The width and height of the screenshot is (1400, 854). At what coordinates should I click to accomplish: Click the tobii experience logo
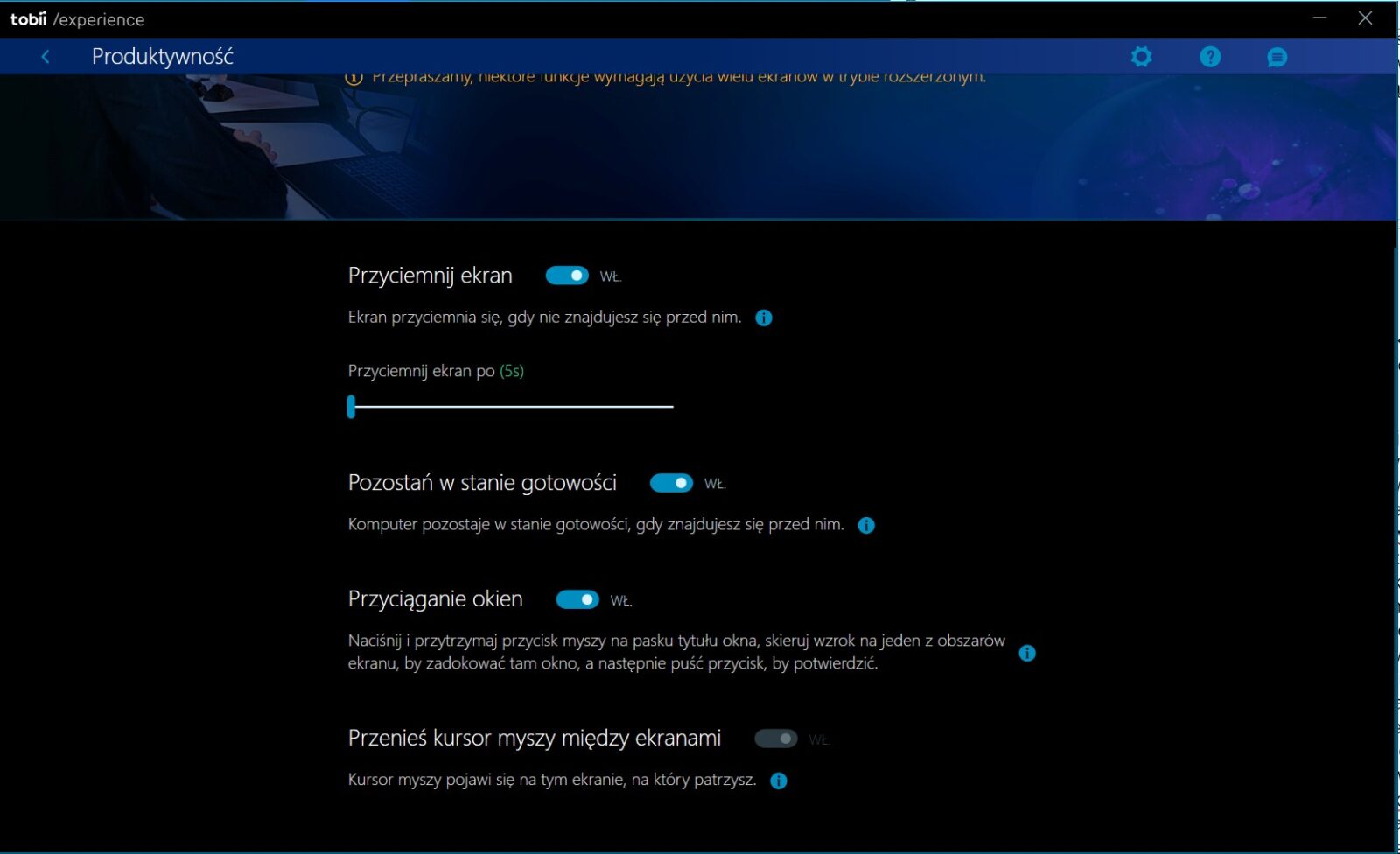pyautogui.click(x=77, y=19)
